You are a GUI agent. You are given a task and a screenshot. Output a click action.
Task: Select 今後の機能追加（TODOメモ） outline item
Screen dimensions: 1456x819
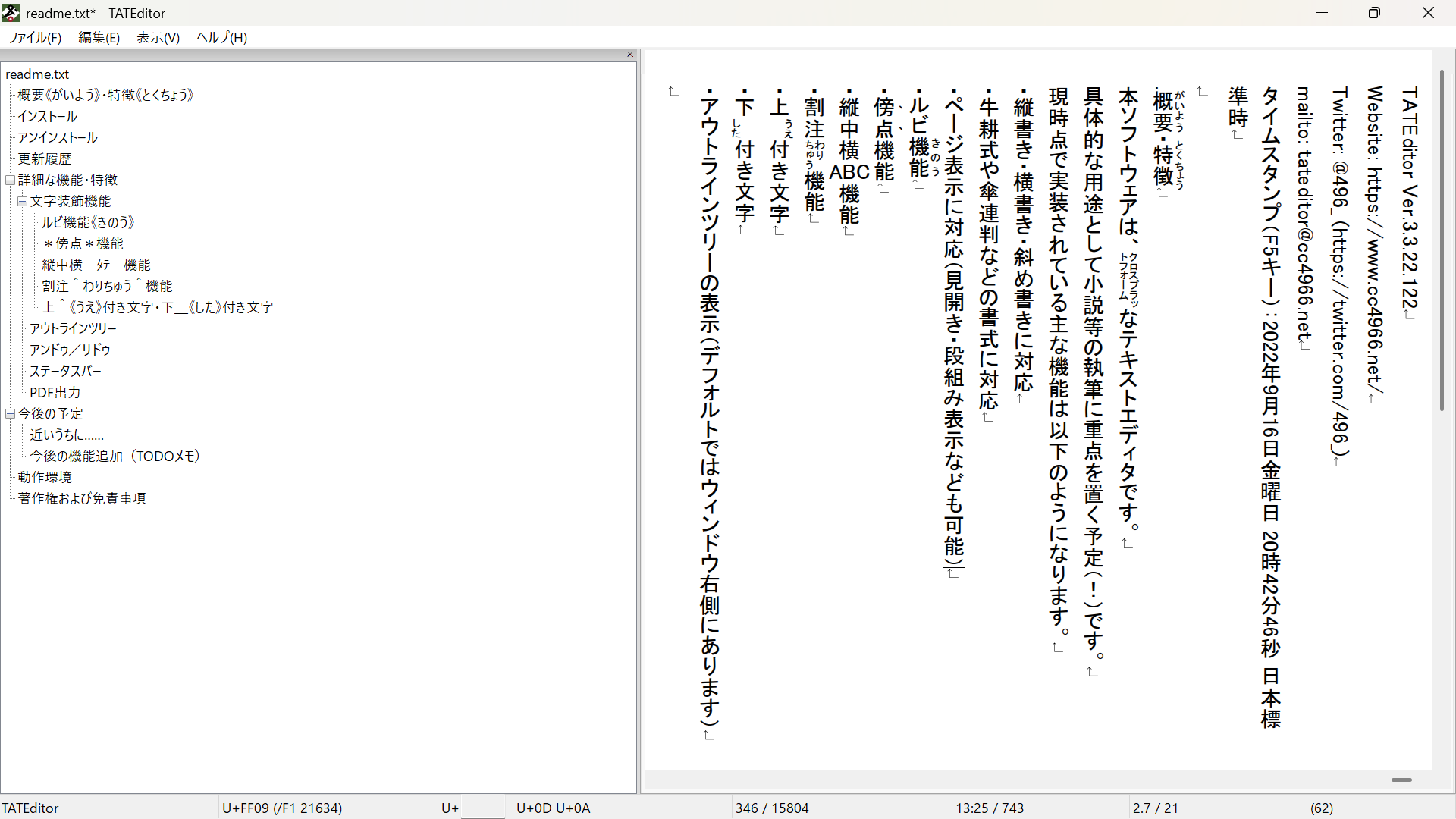tap(115, 456)
